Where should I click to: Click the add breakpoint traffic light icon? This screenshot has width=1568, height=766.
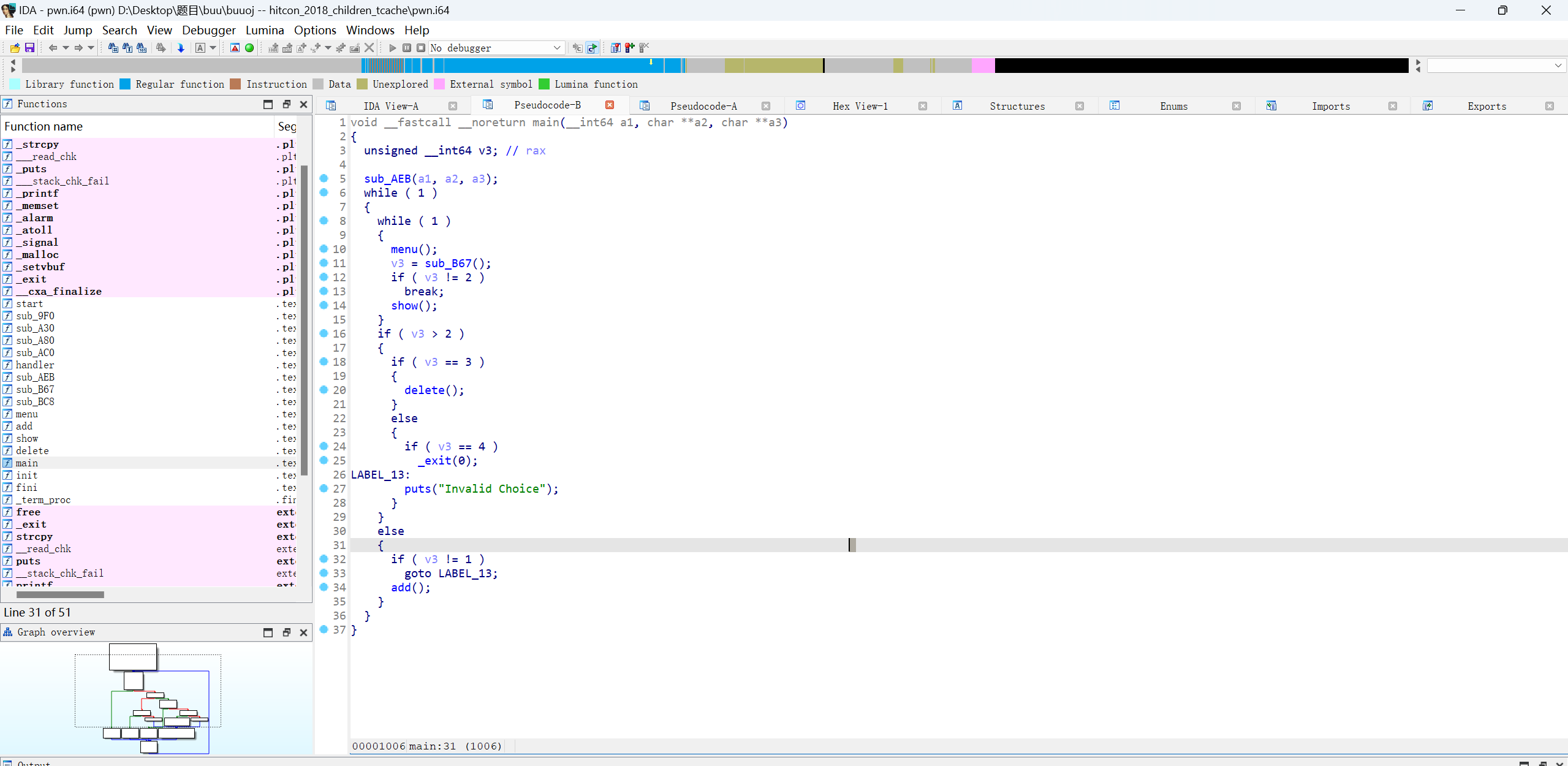pyautogui.click(x=629, y=48)
